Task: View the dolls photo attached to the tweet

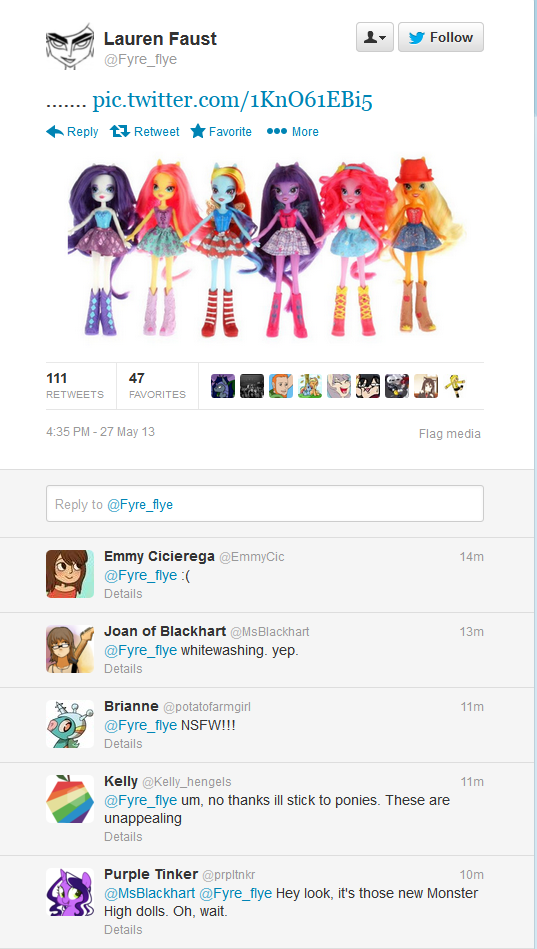Action: tap(265, 248)
